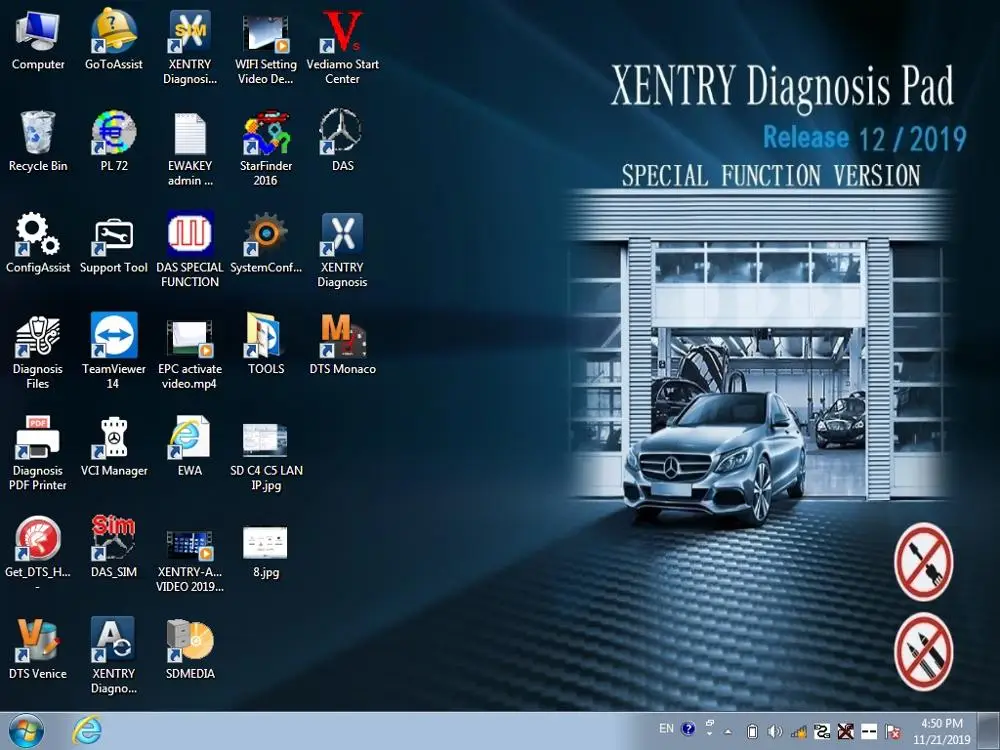This screenshot has height=750, width=1000.
Task: Open StarFinder 2016
Action: point(266,133)
